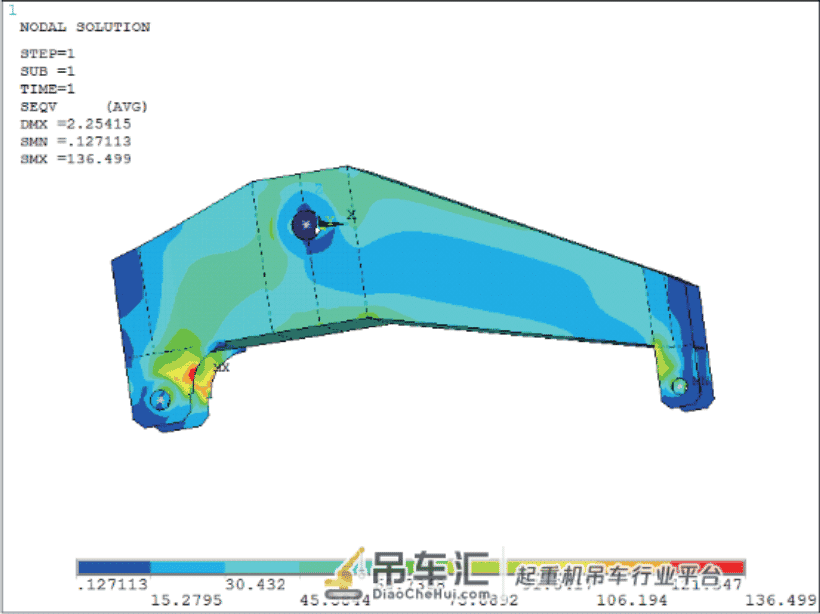This screenshot has width=820, height=614.
Task: Select the SMN =.127113 value
Action: [75, 142]
